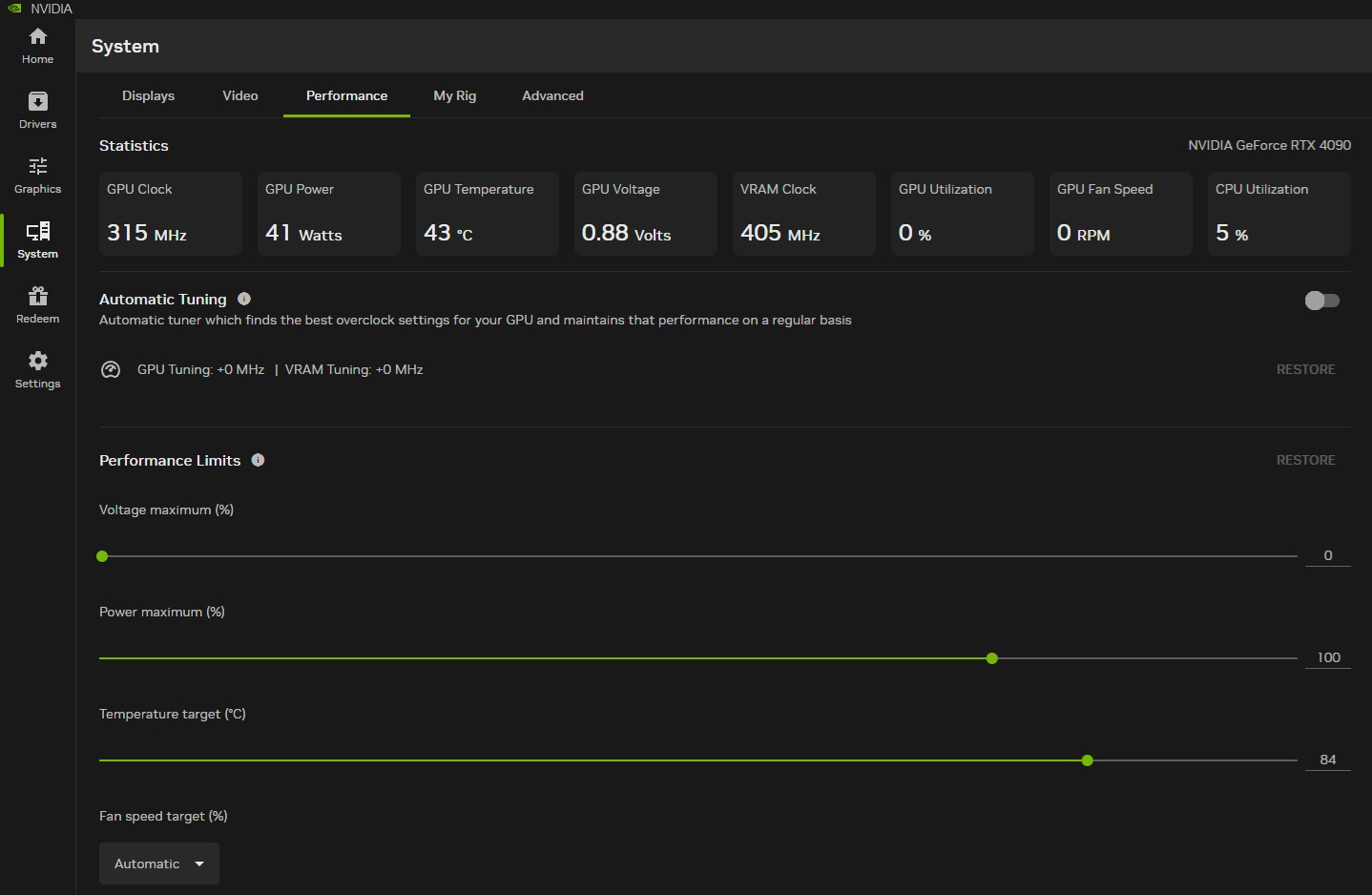Select the Performance tab
Image resolution: width=1372 pixels, height=895 pixels.
[347, 95]
